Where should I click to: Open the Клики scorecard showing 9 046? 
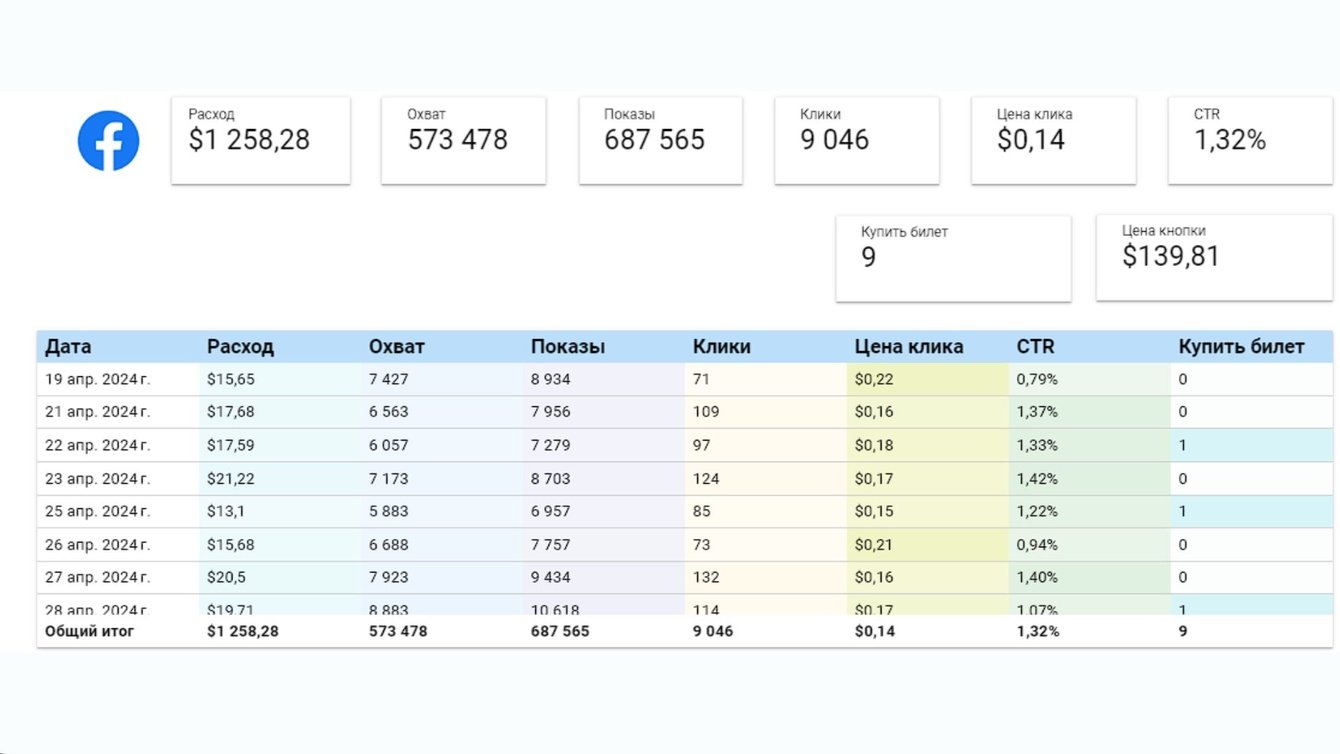click(856, 140)
